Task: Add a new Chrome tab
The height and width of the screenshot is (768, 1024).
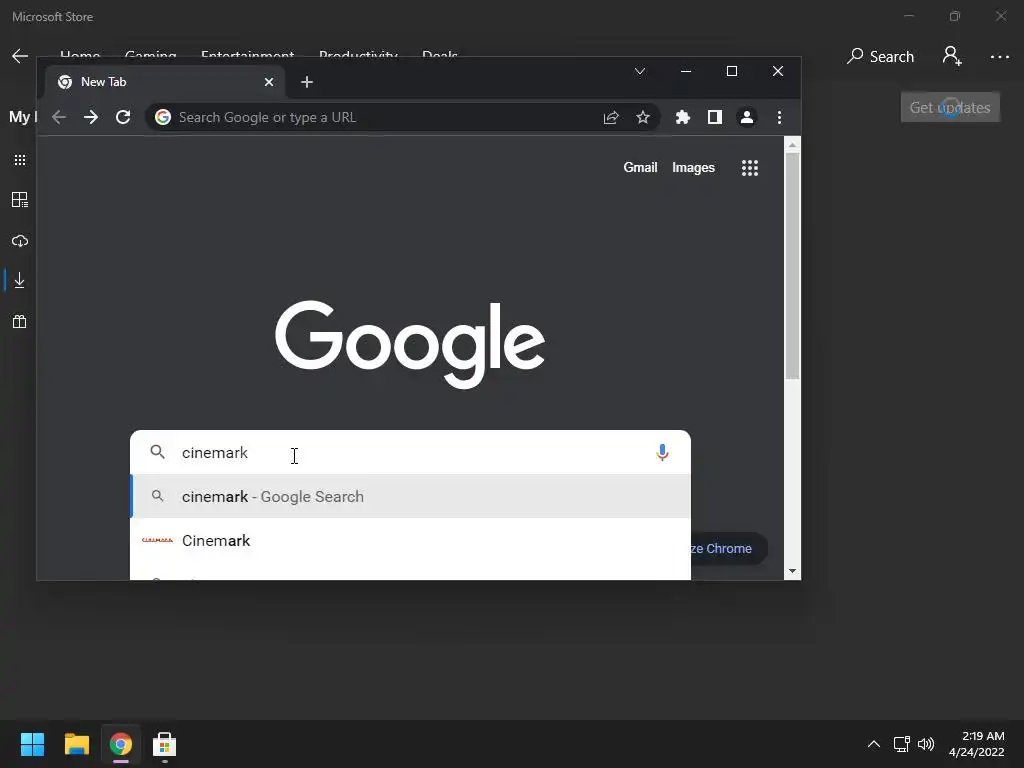Action: tap(307, 82)
